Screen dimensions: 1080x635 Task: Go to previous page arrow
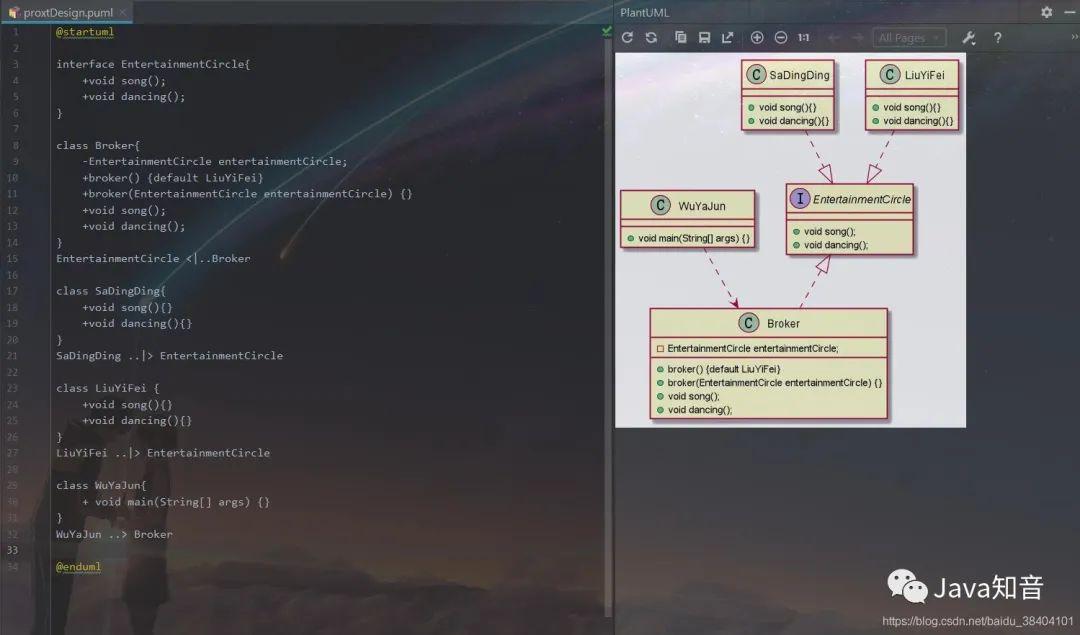click(x=833, y=37)
